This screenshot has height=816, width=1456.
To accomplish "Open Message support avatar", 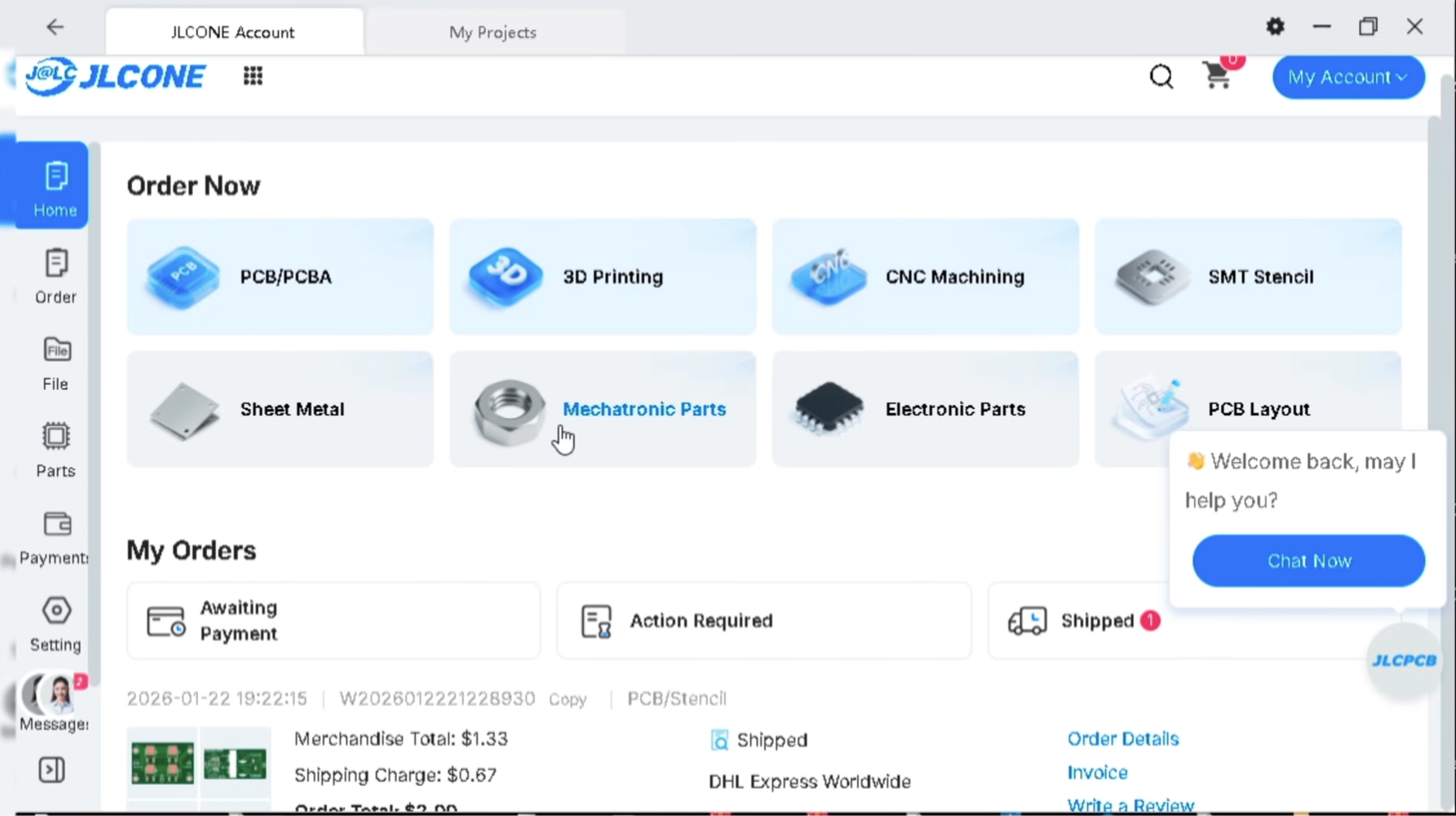I will pos(55,702).
